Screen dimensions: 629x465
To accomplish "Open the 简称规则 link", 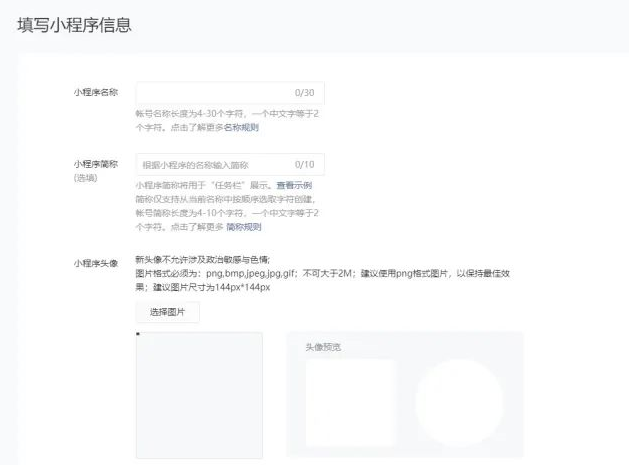I will pyautogui.click(x=244, y=227).
